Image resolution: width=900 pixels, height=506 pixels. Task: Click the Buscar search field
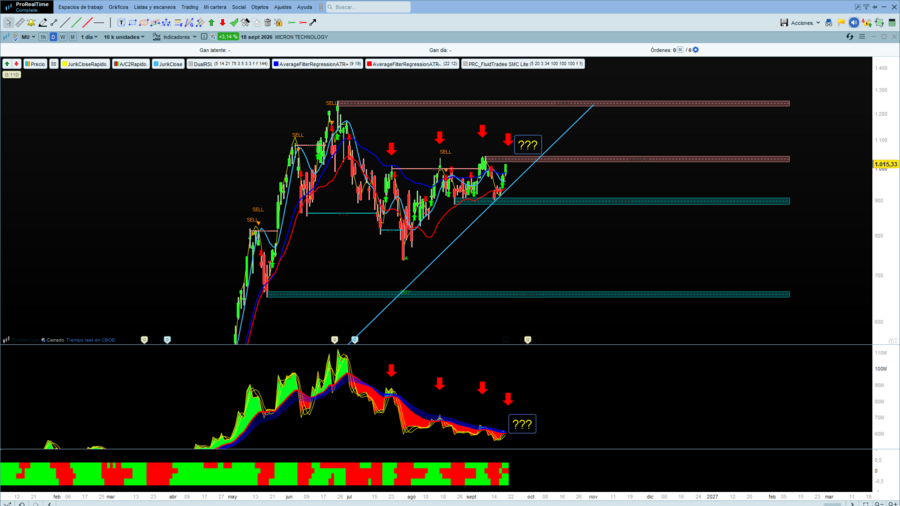point(368,7)
